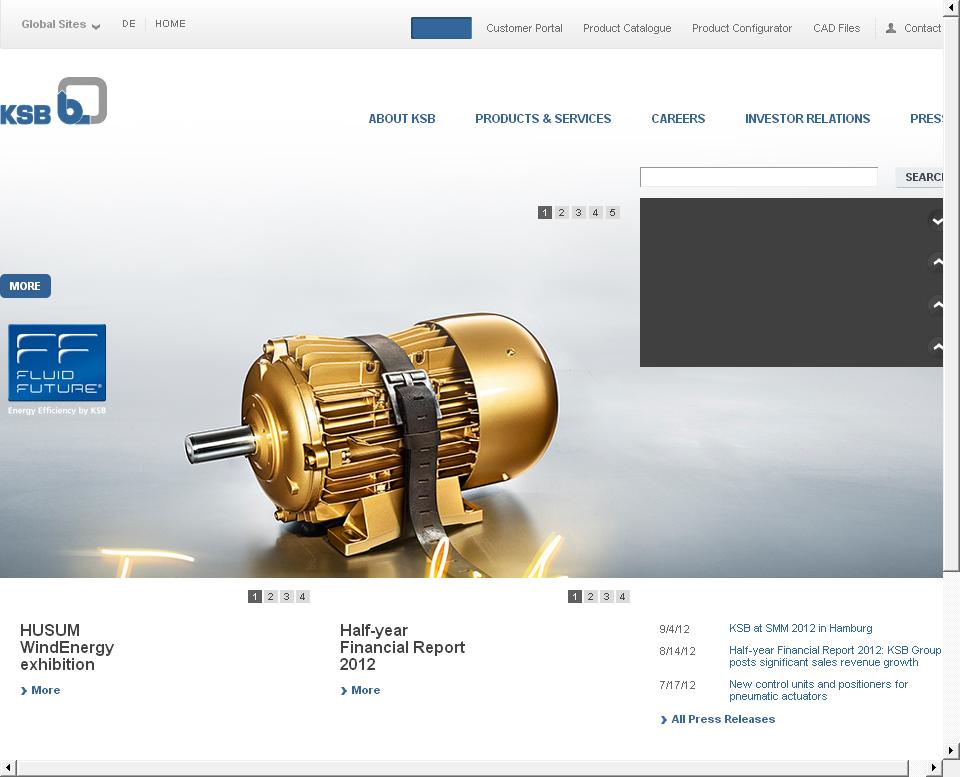Open PRODUCTS & SERVICES menu

(x=543, y=119)
